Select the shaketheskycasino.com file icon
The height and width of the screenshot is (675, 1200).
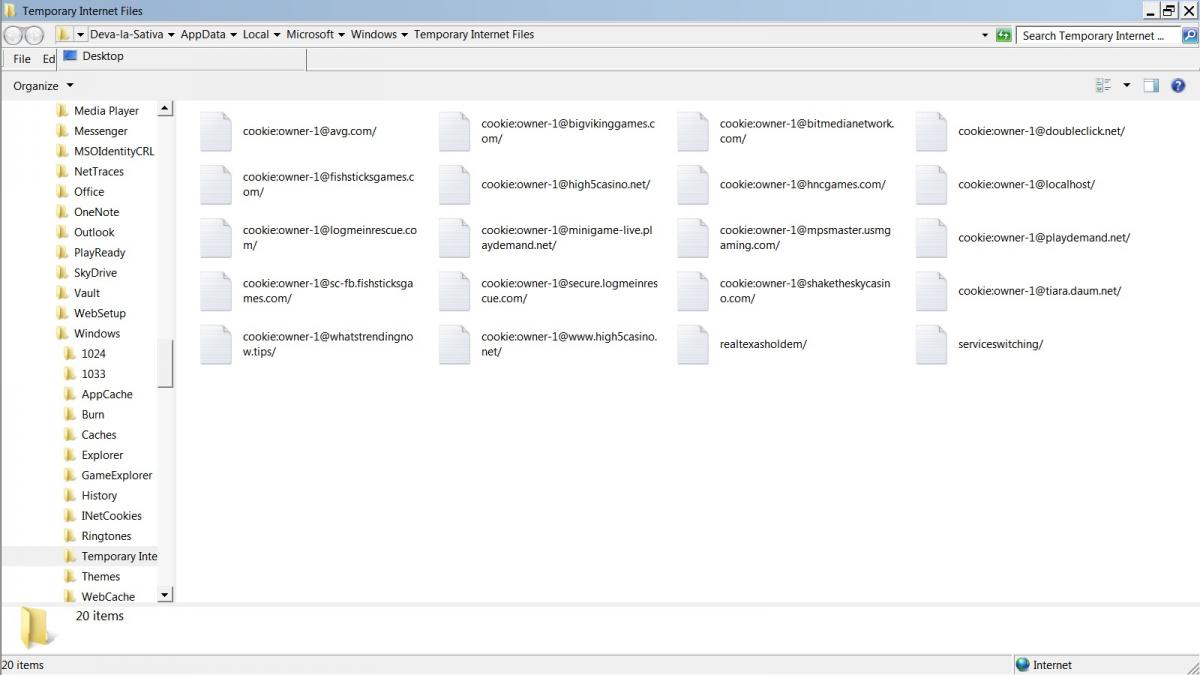693,291
